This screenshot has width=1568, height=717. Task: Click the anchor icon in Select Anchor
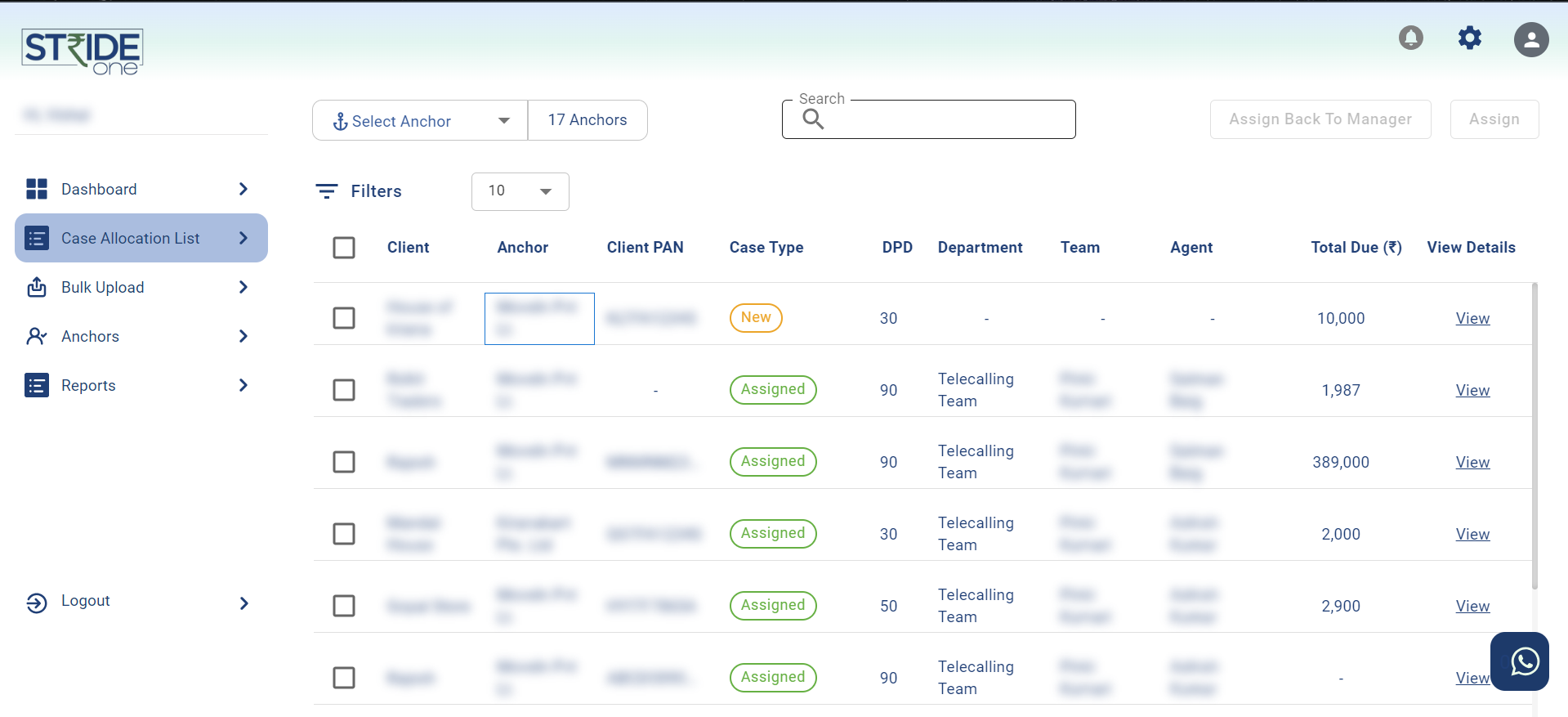(x=340, y=122)
